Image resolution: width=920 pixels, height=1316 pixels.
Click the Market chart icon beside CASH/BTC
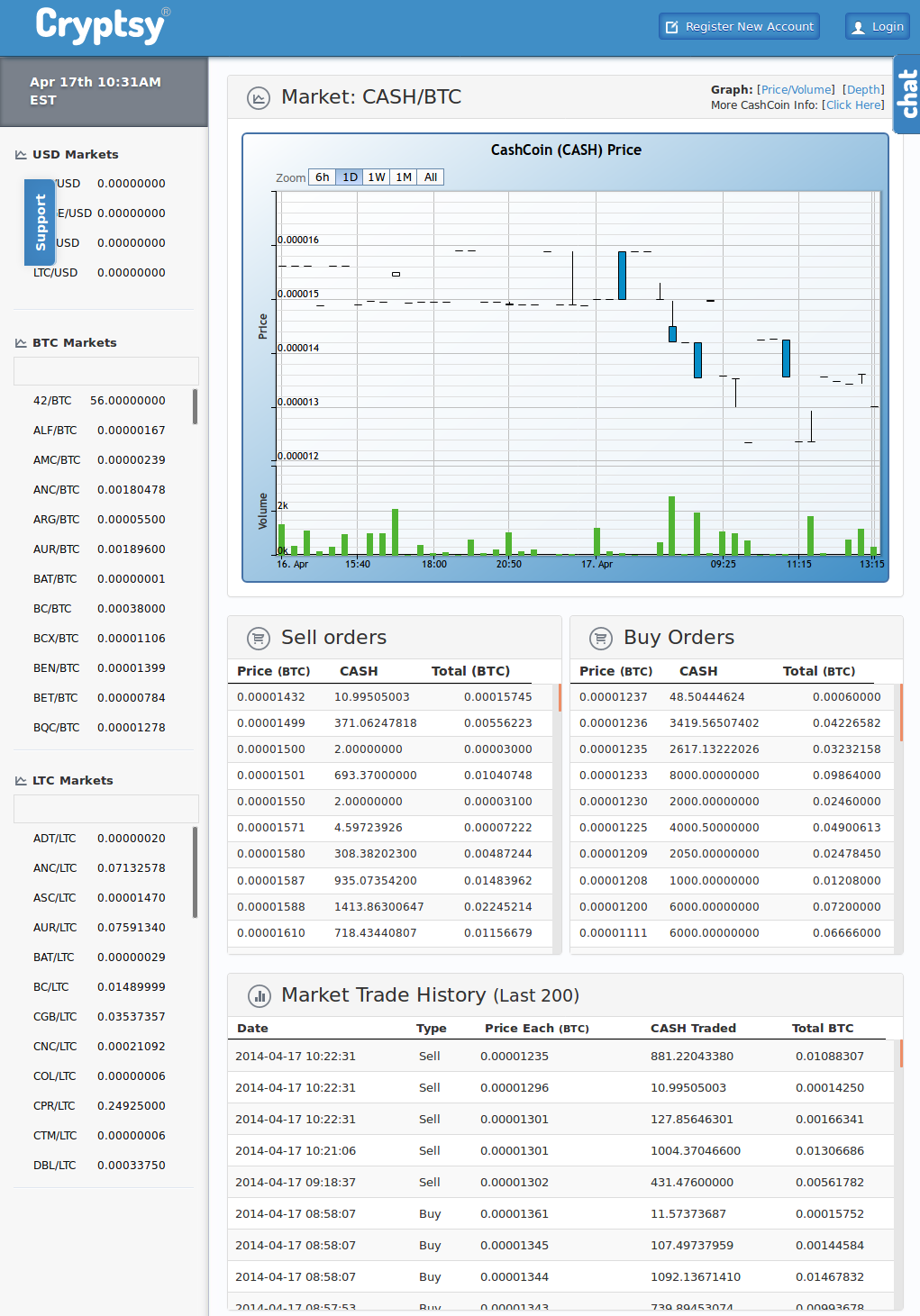pyautogui.click(x=259, y=98)
